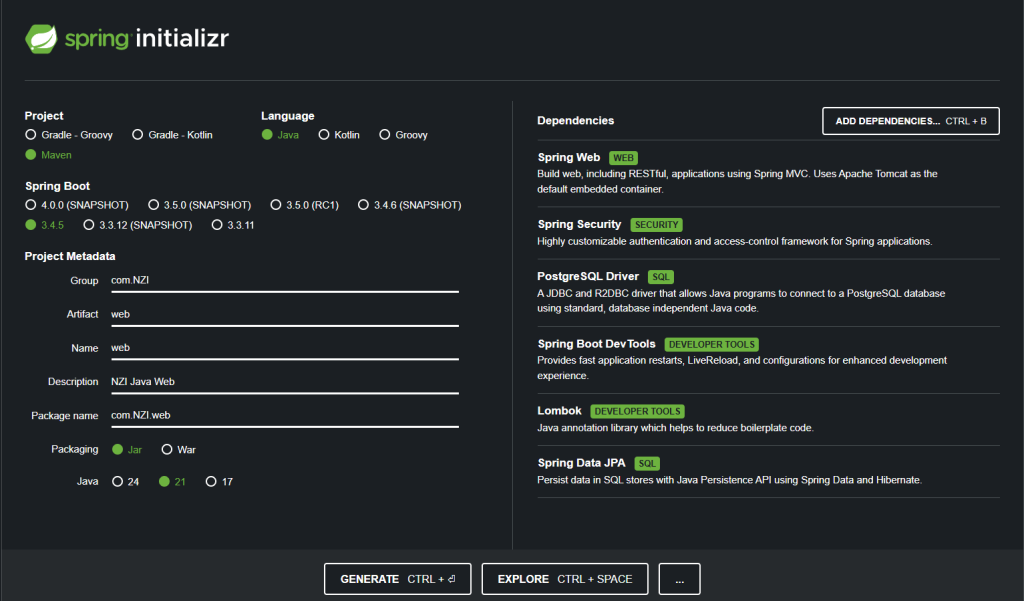Select Spring Boot 3.5.0 (RC1)
Screen dimensions: 1024x601
click(x=304, y=205)
